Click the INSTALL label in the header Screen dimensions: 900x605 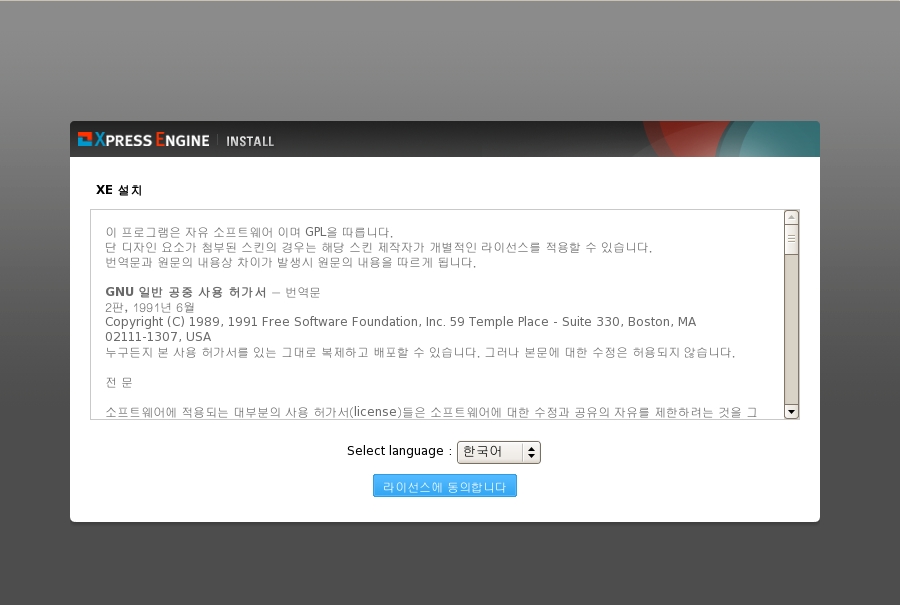[x=250, y=141]
